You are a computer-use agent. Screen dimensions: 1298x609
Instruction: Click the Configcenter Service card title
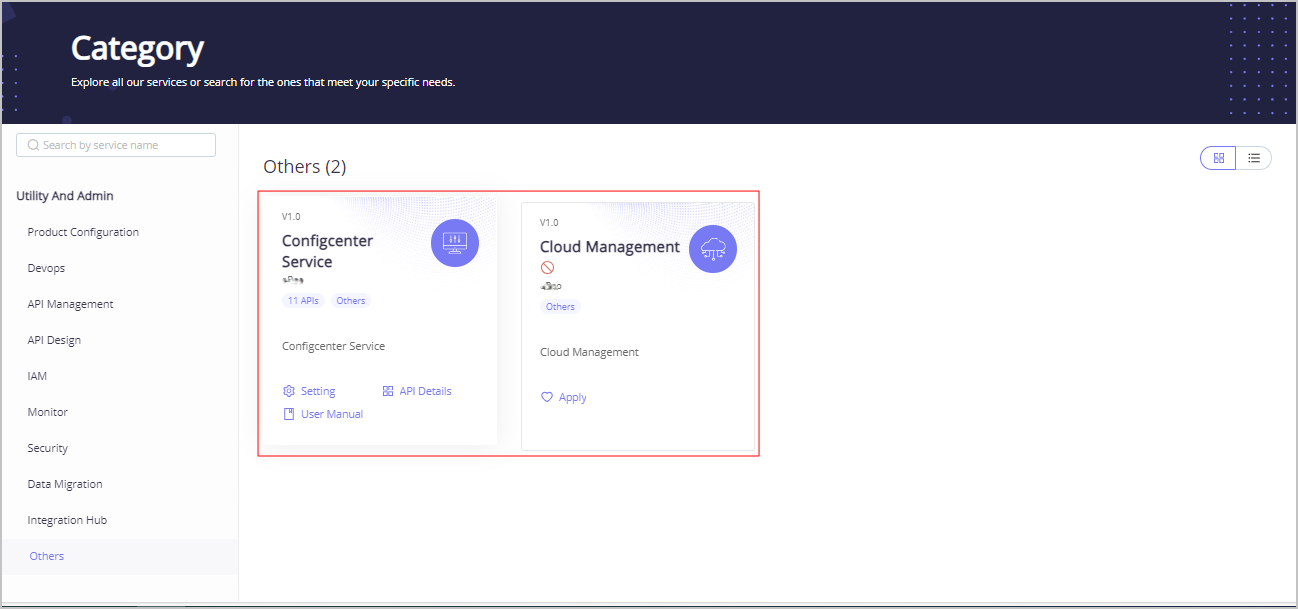click(x=328, y=251)
